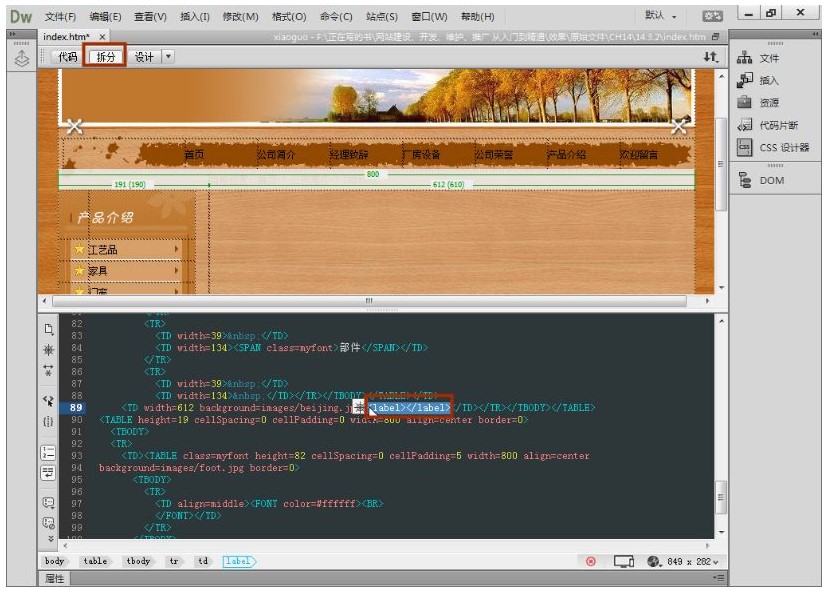Switch to 设计 (Design) view

pyautogui.click(x=144, y=57)
